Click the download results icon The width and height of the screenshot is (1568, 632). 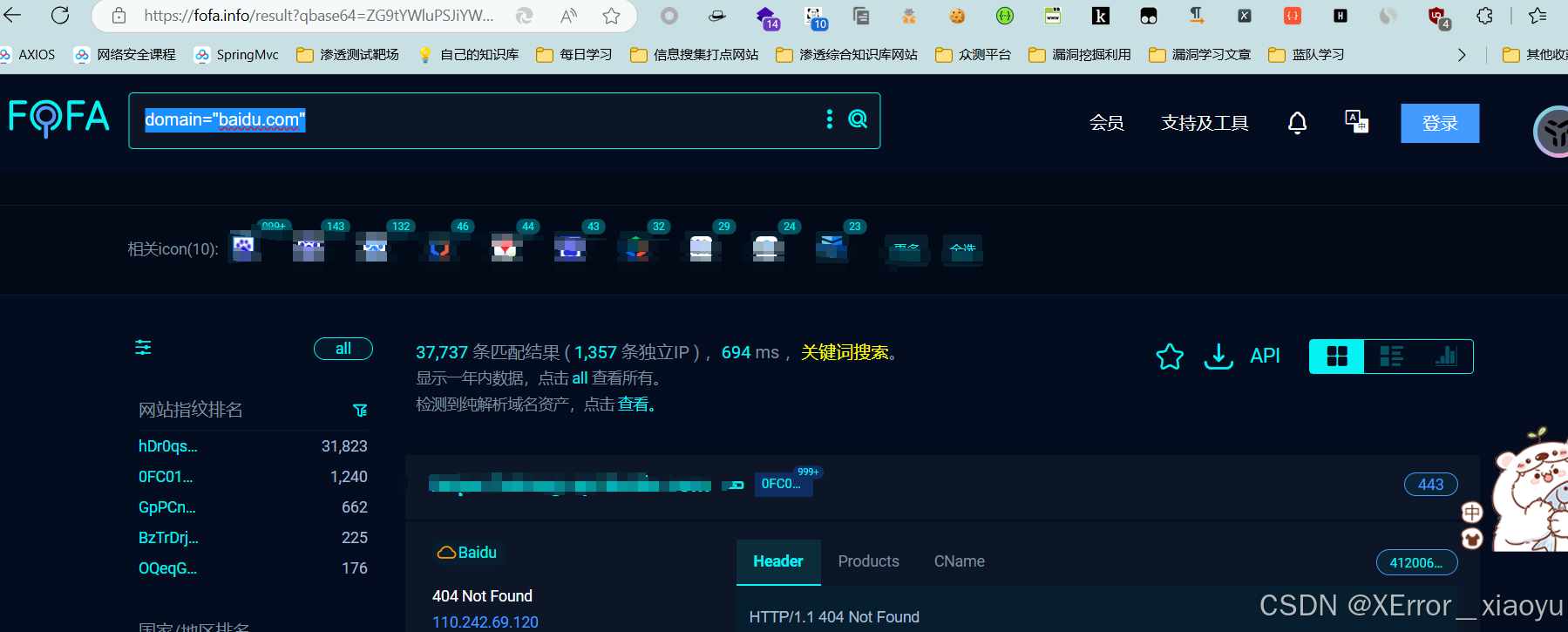(x=1218, y=356)
